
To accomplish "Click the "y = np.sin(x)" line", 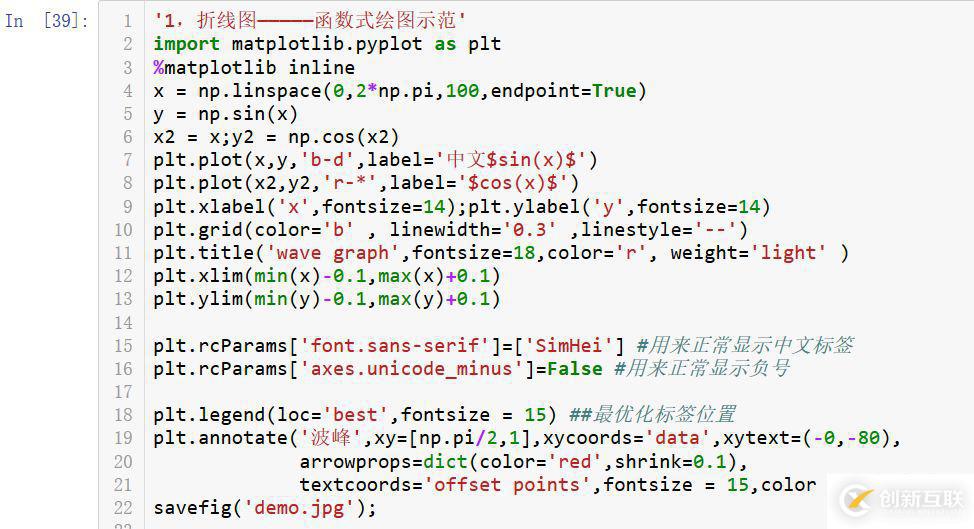I will 225,114.
